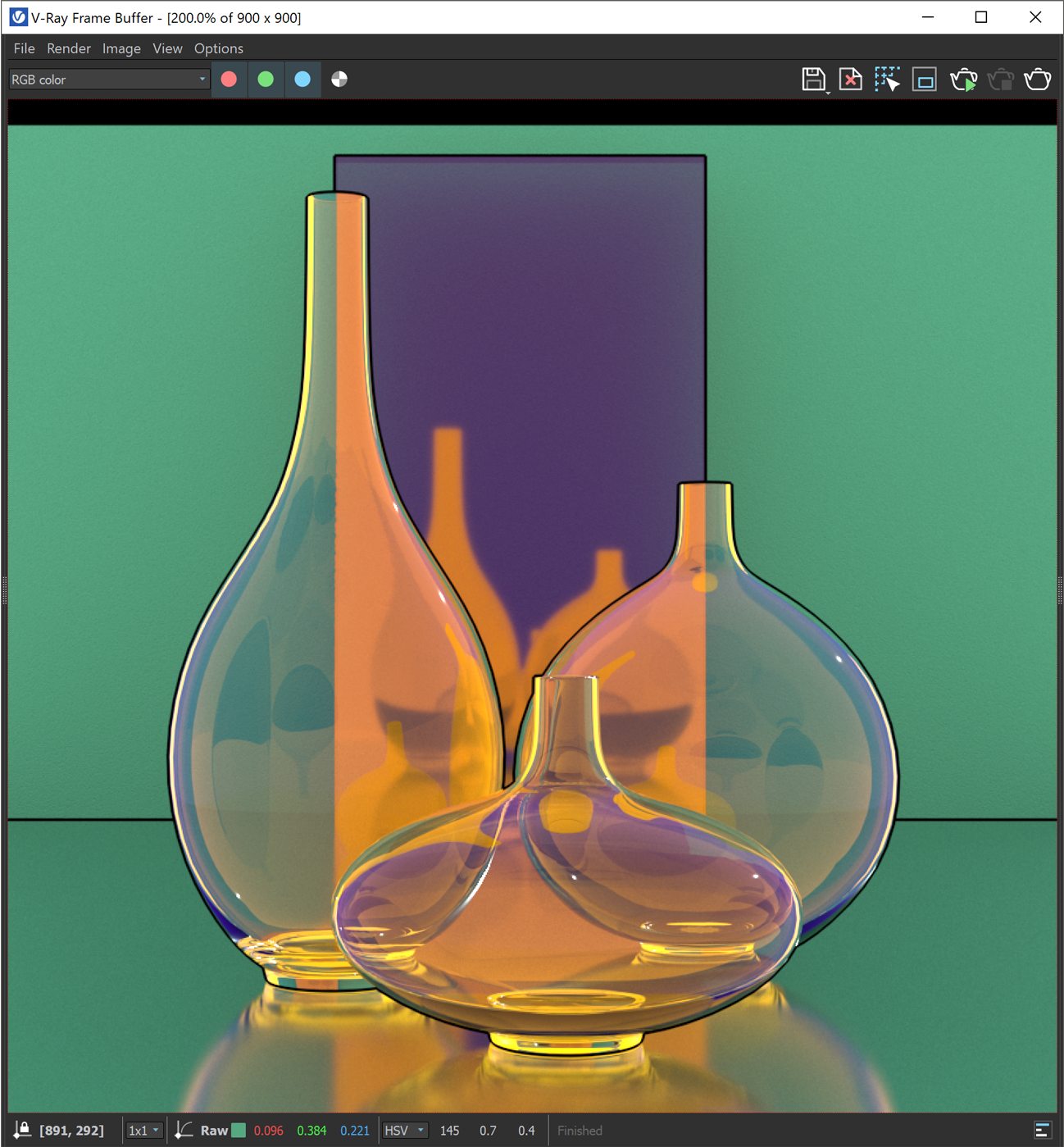Image resolution: width=1064 pixels, height=1147 pixels.
Task: Click the lock pixel coordinates icon
Action: tap(23, 1130)
